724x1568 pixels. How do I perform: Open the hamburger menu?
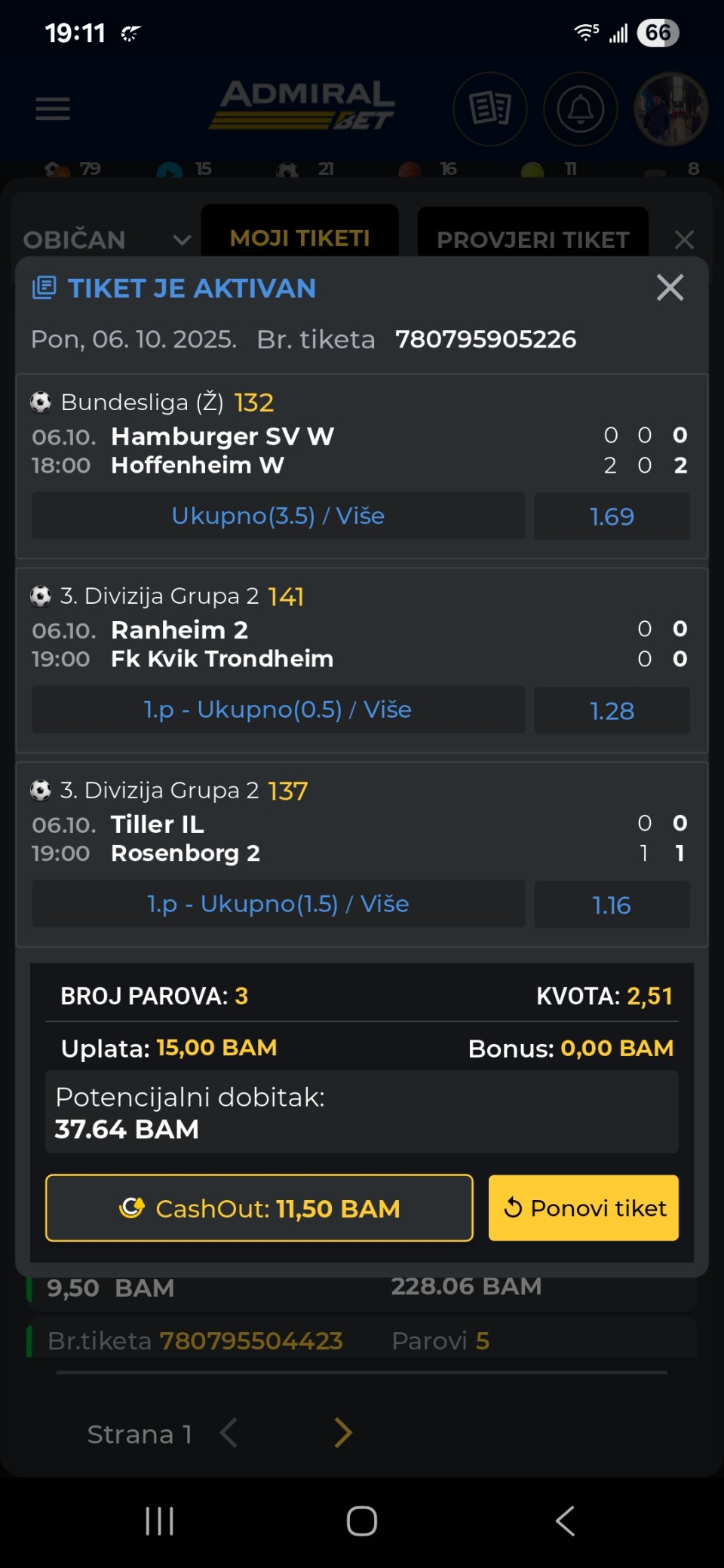(53, 109)
